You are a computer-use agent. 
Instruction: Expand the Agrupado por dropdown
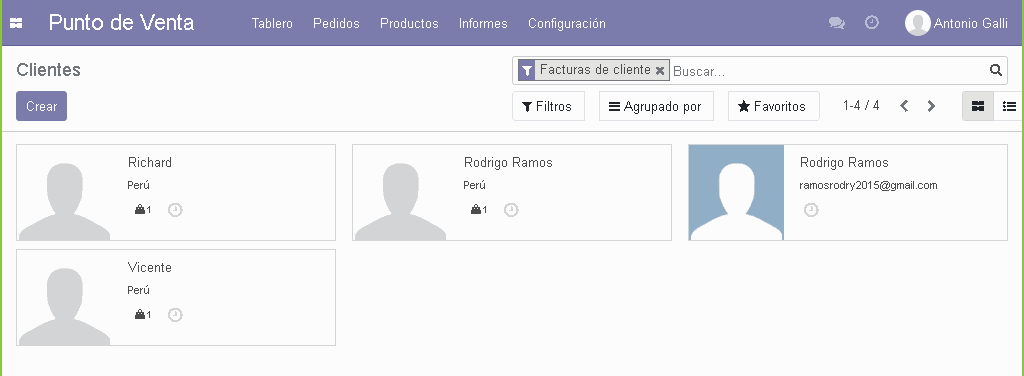[656, 106]
